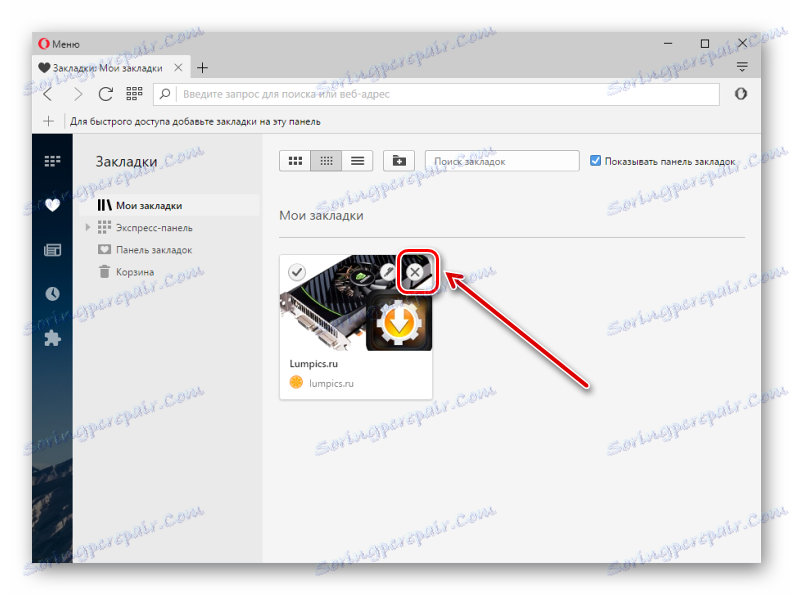Viewport: 793px width, 595px height.
Task: Toggle Показывать панель закладок checkbox
Action: tap(595, 161)
